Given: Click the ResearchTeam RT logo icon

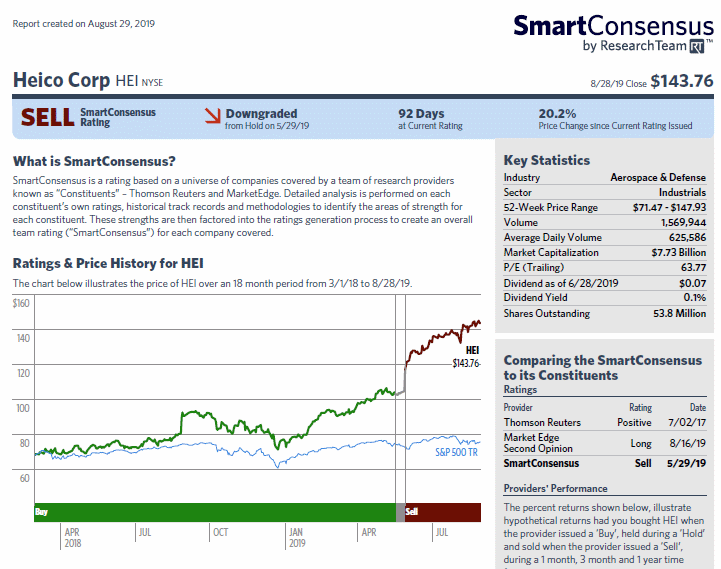Looking at the screenshot, I should tap(697, 46).
